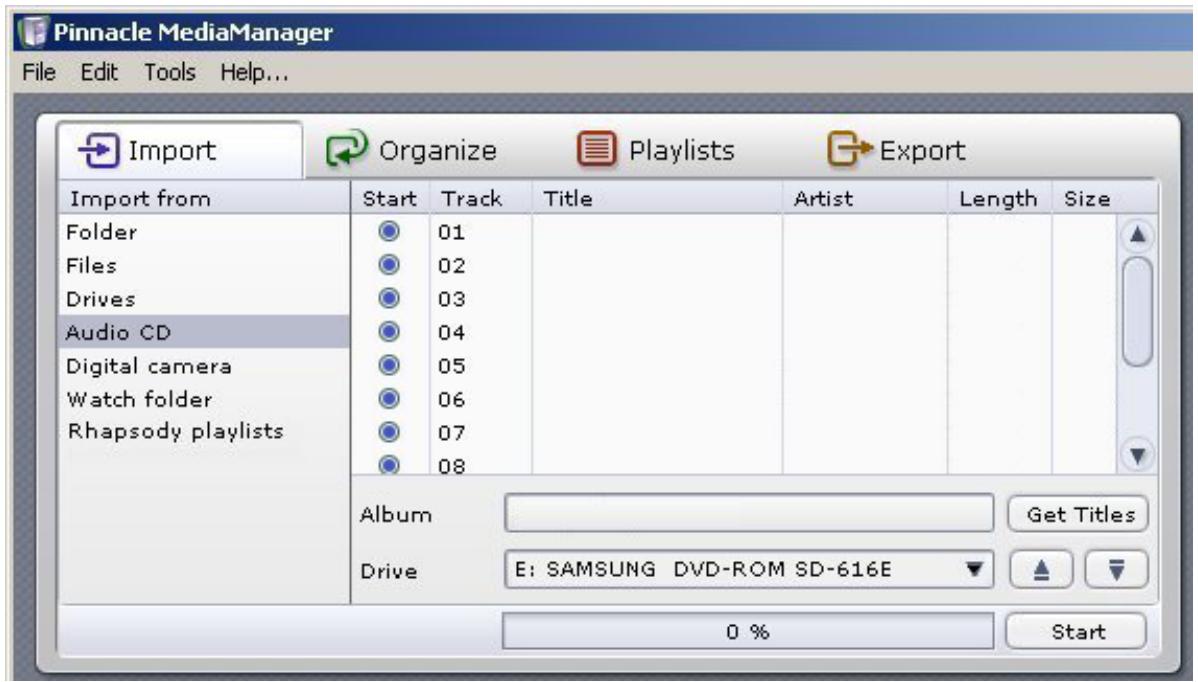Toggle the Start radio for track 04
Screen dimensions: 1198x682
click(389, 331)
